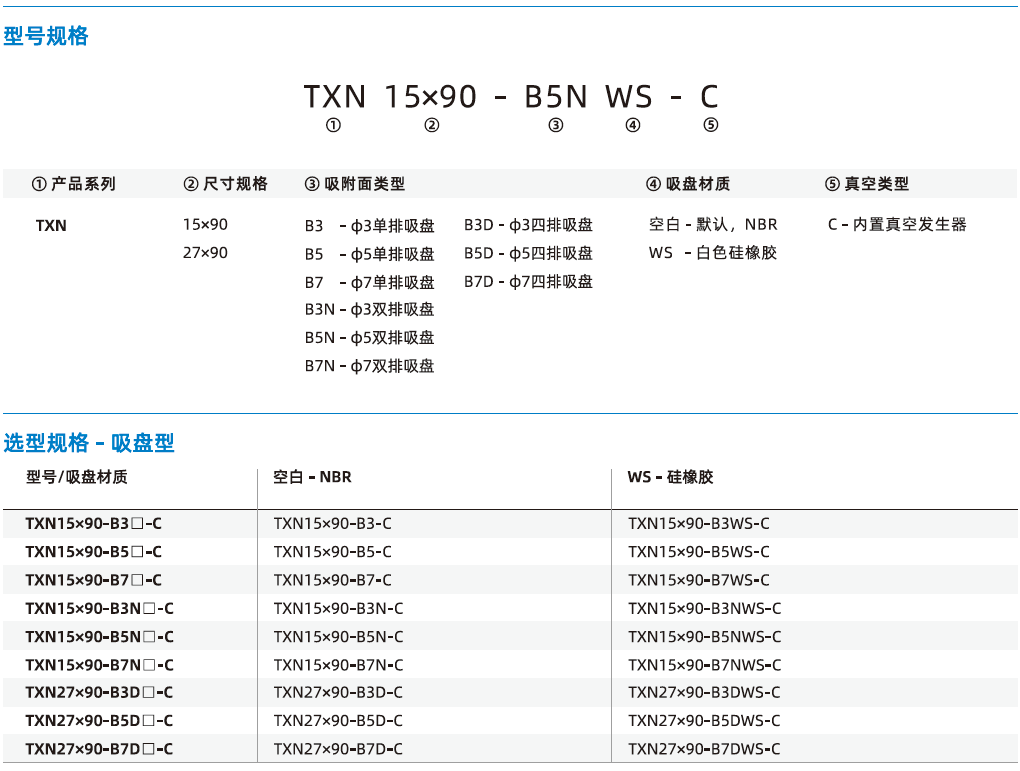Click the column header ② 尺寸规格
1020x771 pixels.
[226, 184]
